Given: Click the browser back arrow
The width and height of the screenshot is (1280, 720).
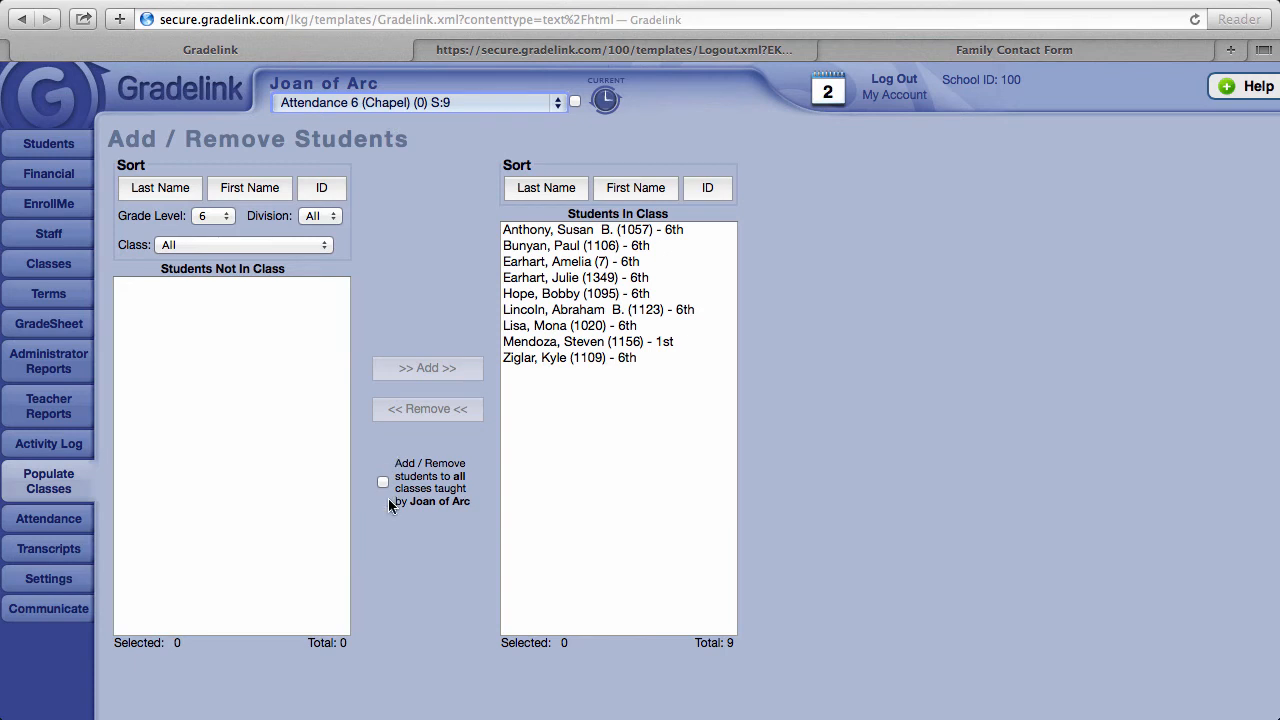Looking at the screenshot, I should coord(21,19).
